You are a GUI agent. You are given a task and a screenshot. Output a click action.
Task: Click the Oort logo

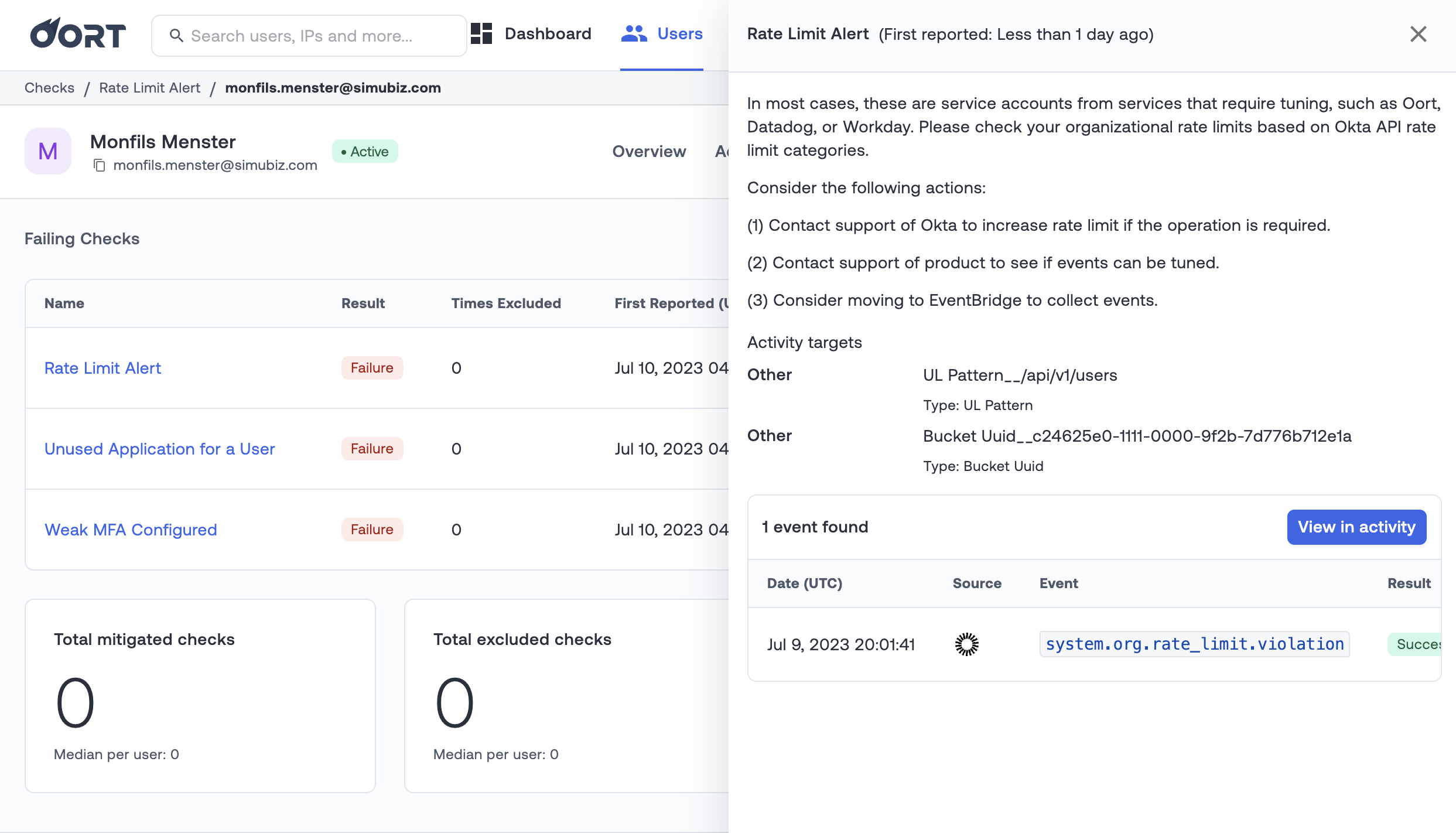point(78,34)
